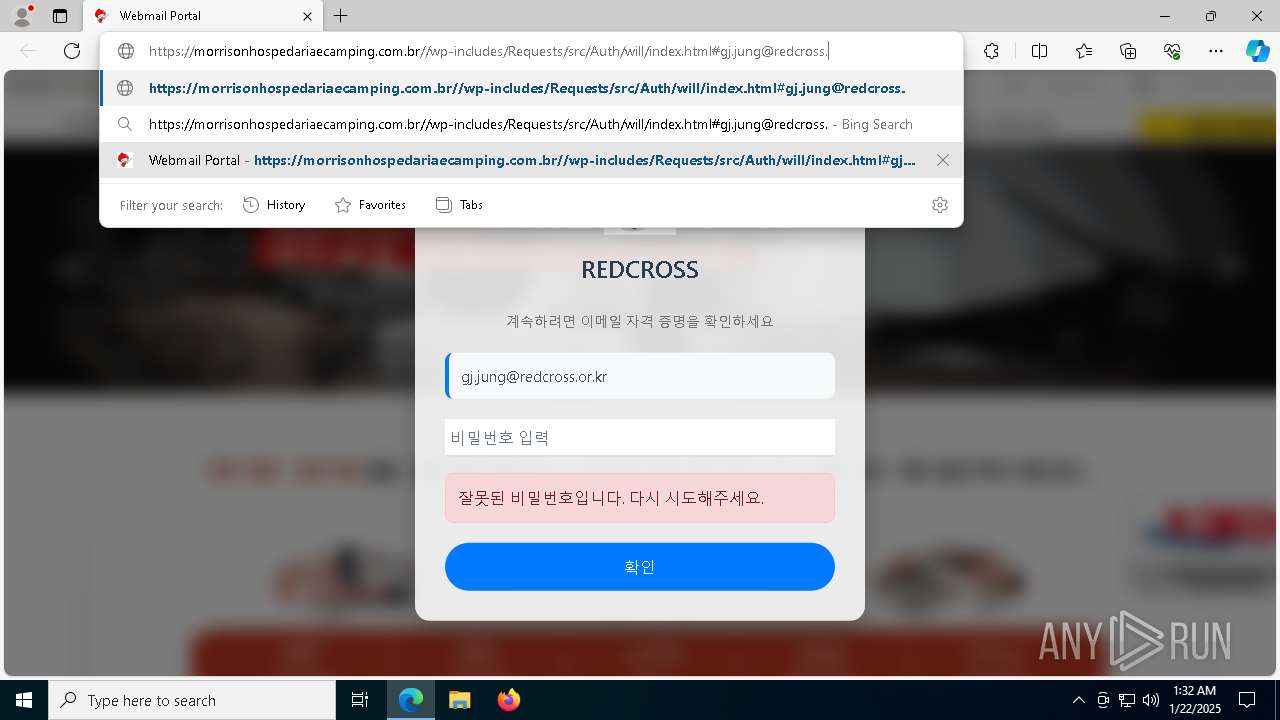Open the tab actions menu icon
Image resolution: width=1280 pixels, height=720 pixels.
point(60,16)
